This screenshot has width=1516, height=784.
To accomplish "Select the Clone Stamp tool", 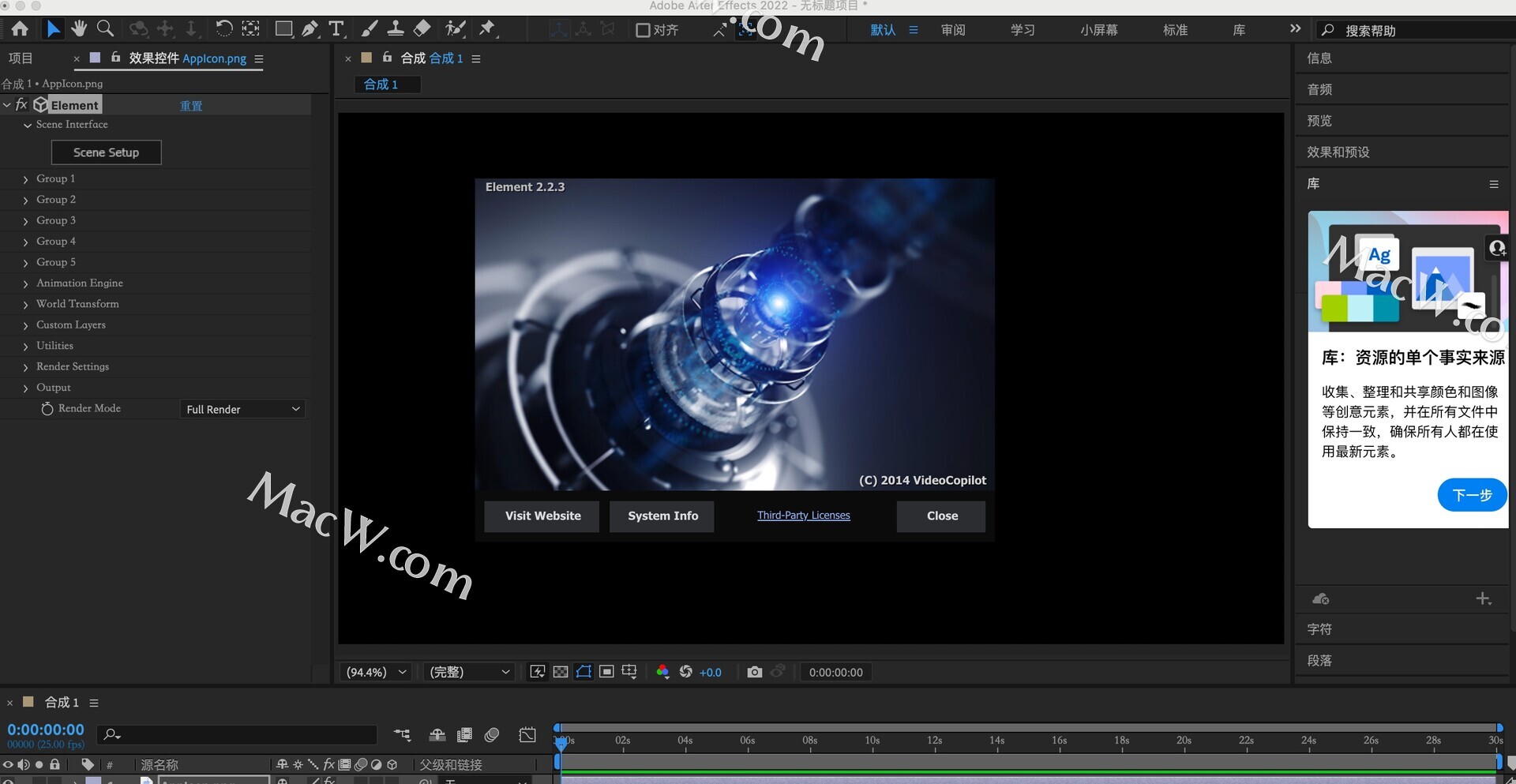I will [396, 29].
